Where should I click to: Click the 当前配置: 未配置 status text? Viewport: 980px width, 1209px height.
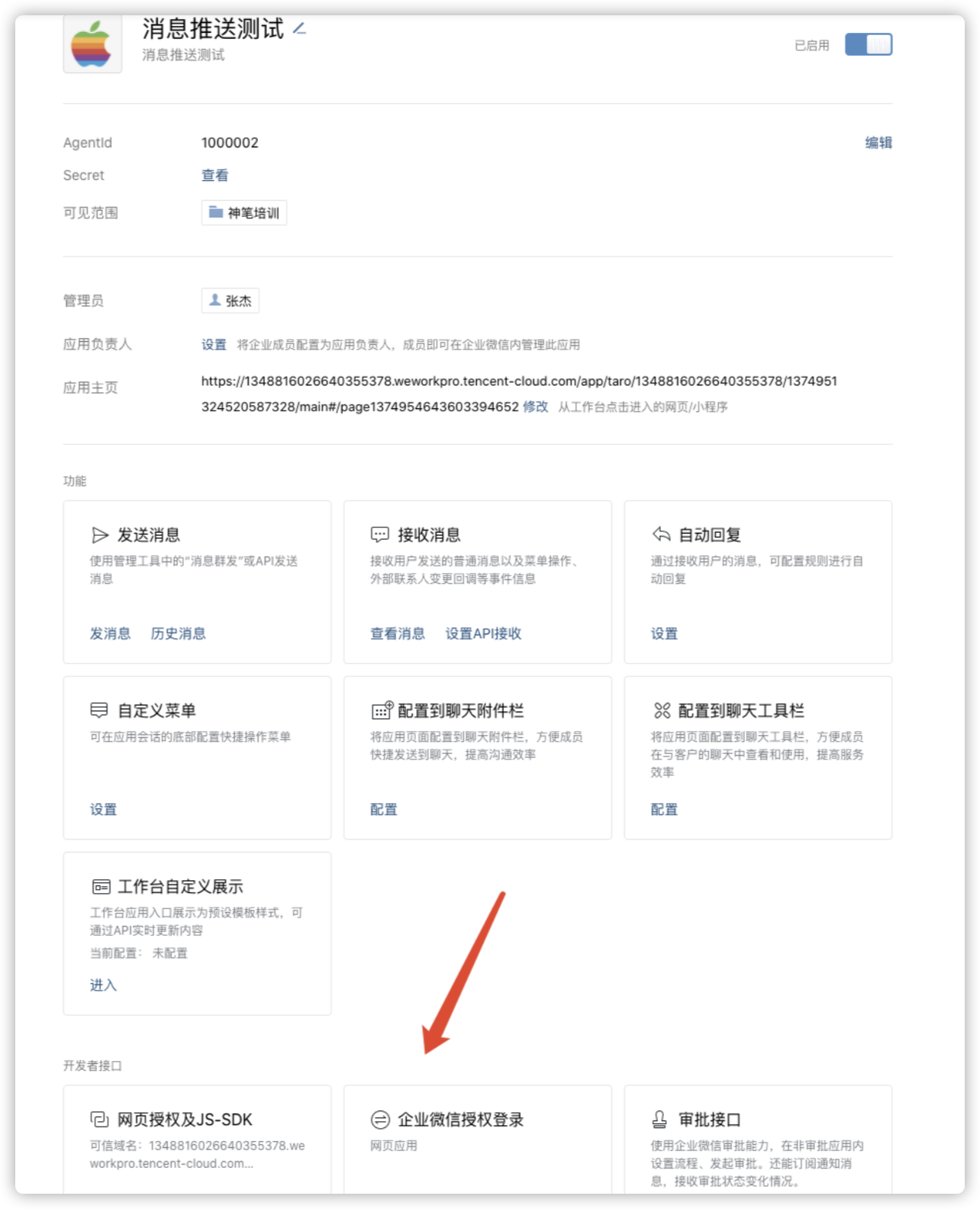coord(139,953)
